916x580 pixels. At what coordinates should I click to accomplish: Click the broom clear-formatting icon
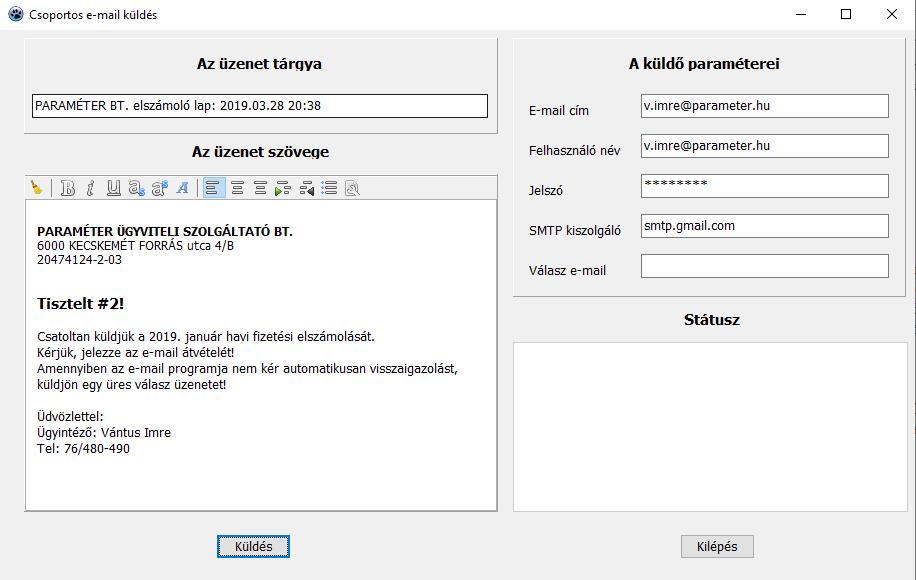(x=37, y=187)
